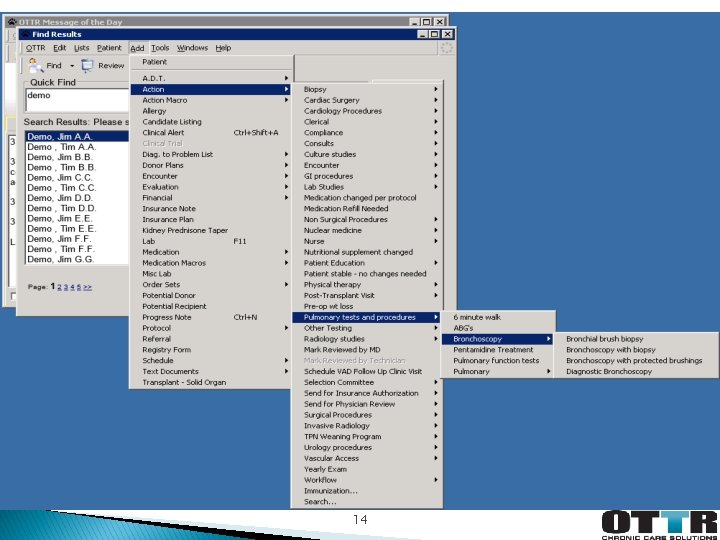
Task: Open the Patient menu in menu bar
Action: [x=109, y=48]
